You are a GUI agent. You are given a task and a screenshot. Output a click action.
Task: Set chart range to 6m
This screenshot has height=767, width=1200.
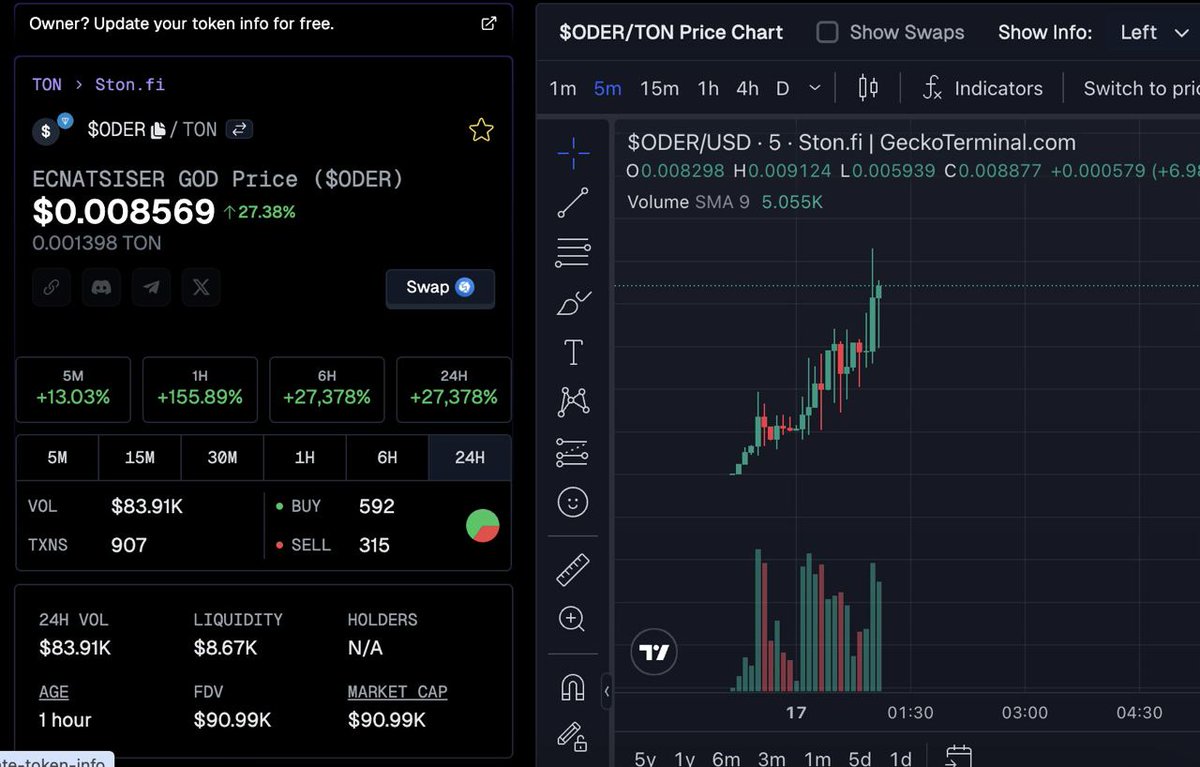(727, 758)
